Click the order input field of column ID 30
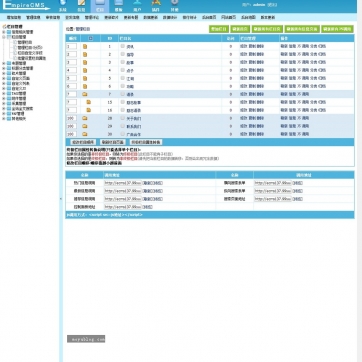Viewport: 362px width, 362px height. click(x=72, y=134)
